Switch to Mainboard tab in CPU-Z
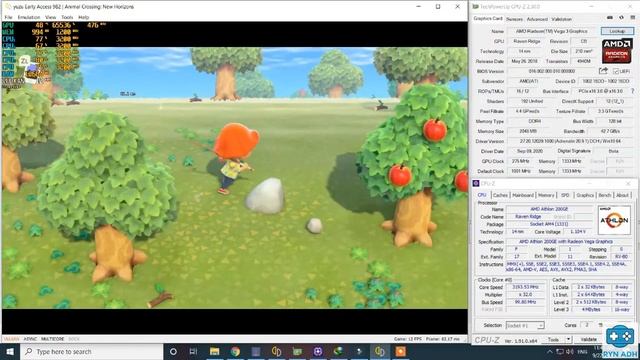Image resolution: width=640 pixels, height=360 pixels. [523, 196]
